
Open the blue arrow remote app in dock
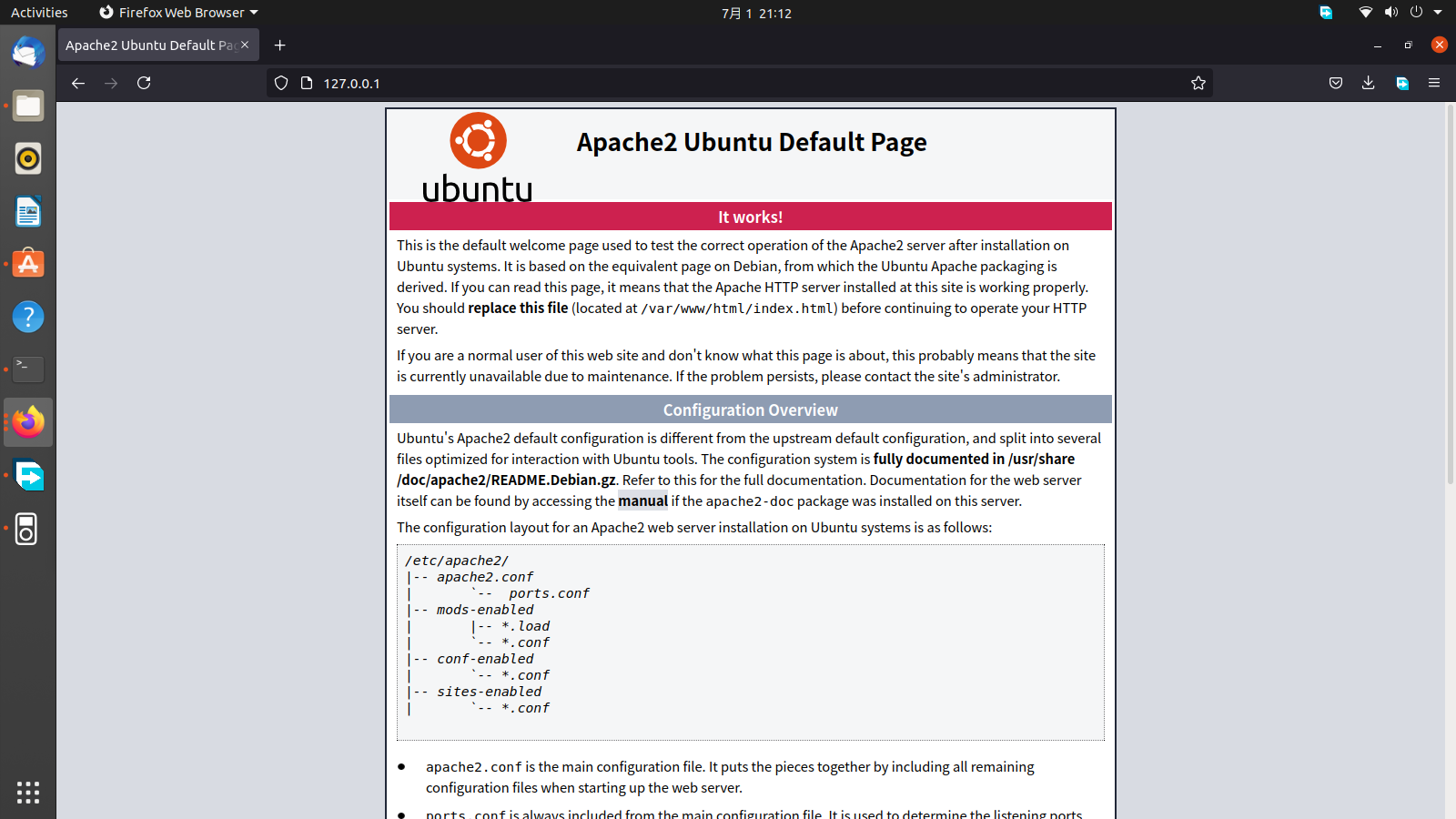[28, 475]
